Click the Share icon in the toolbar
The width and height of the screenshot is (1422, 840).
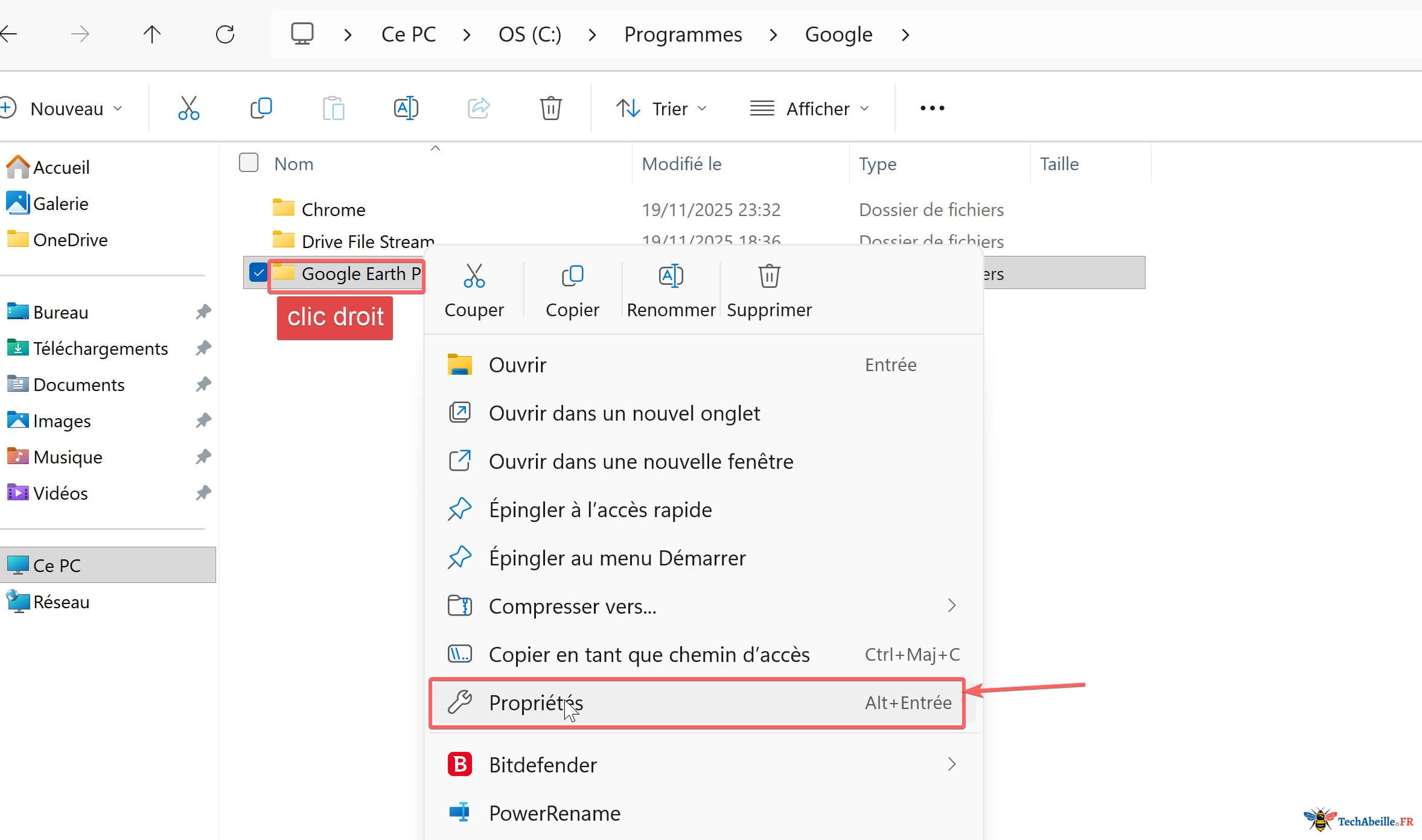click(478, 108)
